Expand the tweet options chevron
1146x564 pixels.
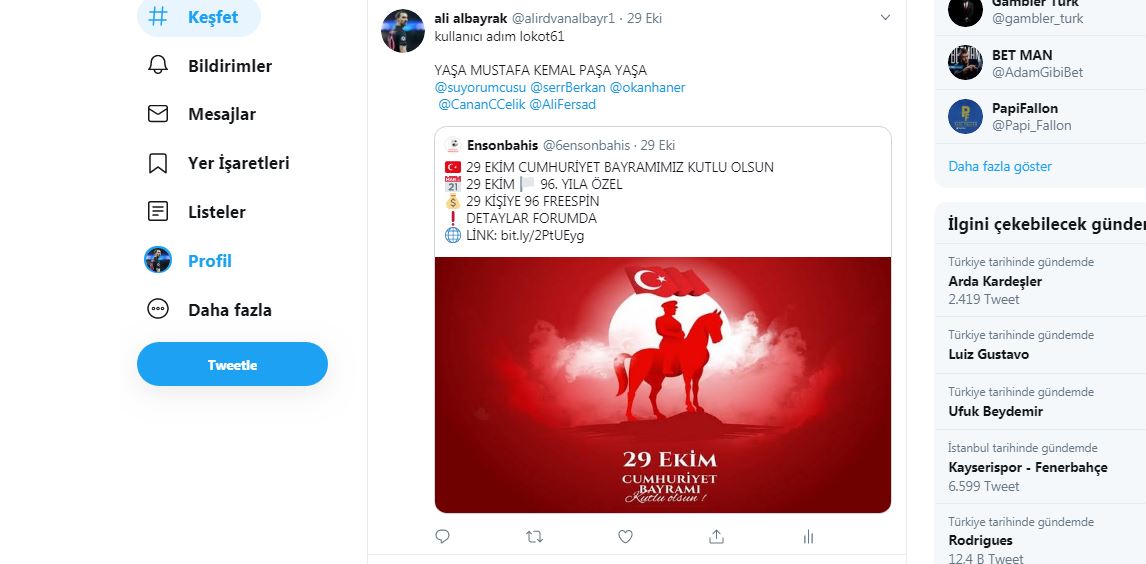(x=885, y=18)
